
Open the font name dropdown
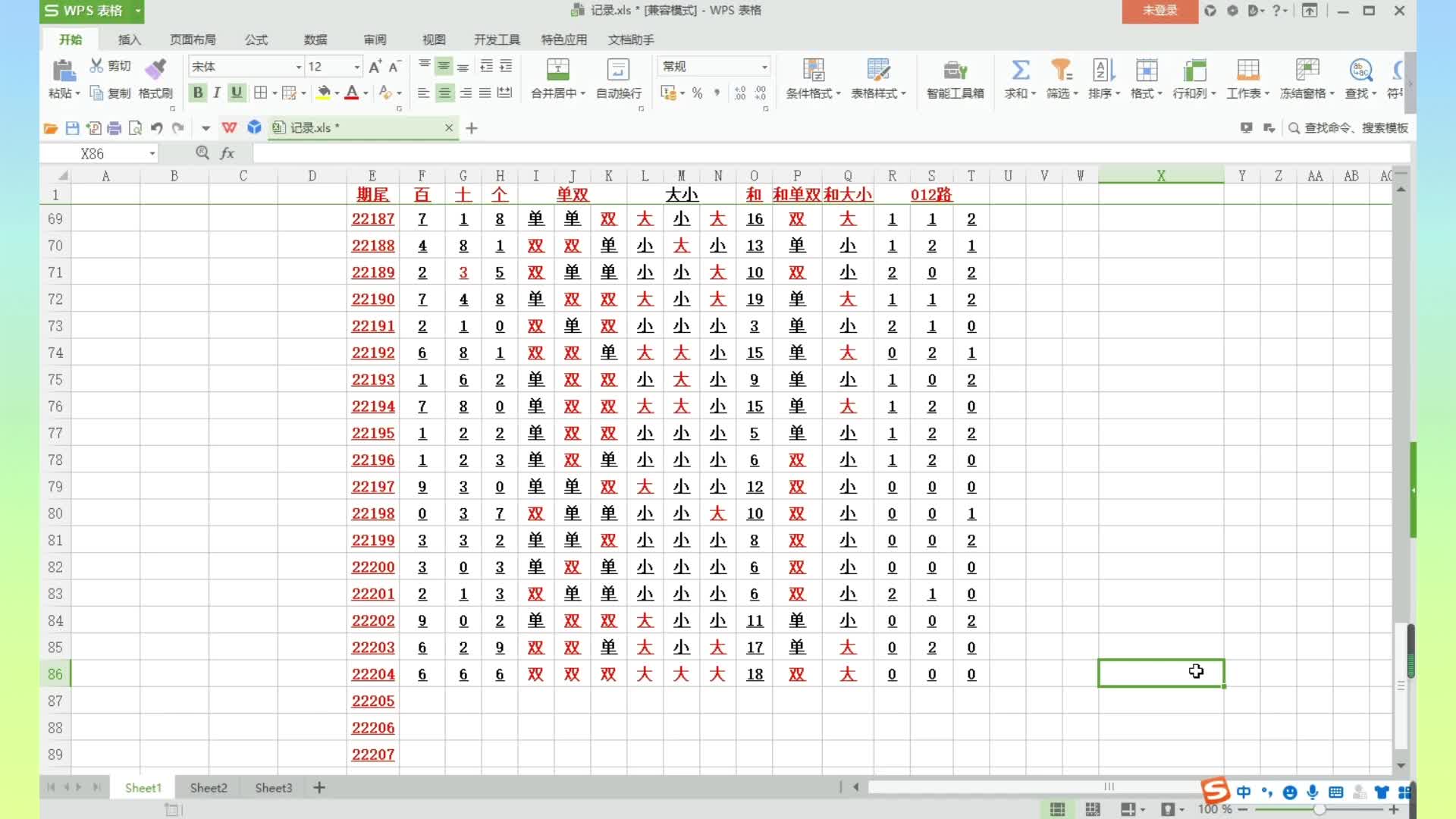coord(298,67)
